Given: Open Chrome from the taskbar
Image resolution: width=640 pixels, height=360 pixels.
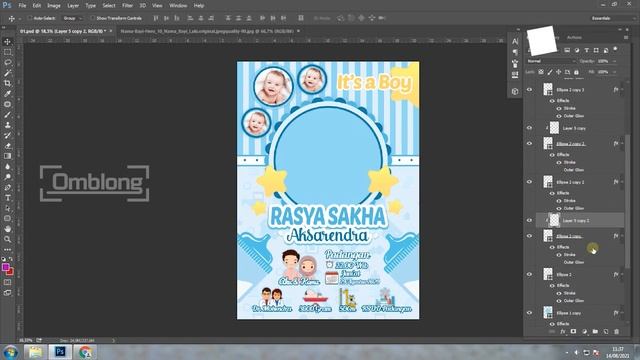Looking at the screenshot, I should tap(85, 352).
